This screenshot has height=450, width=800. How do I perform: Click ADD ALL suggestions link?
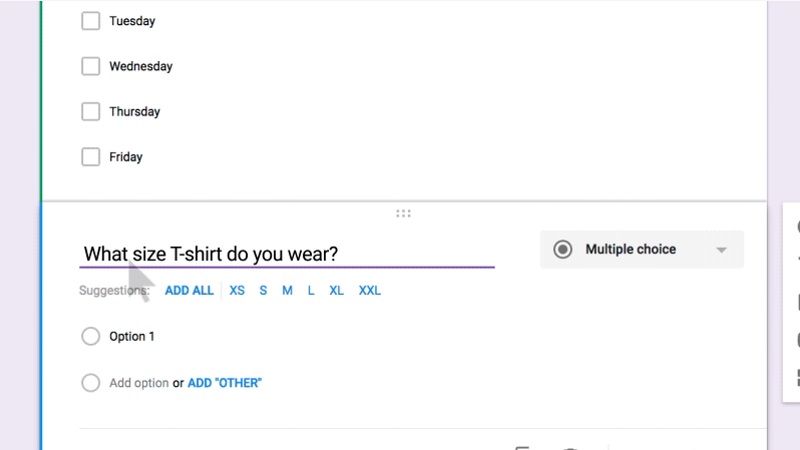(189, 291)
